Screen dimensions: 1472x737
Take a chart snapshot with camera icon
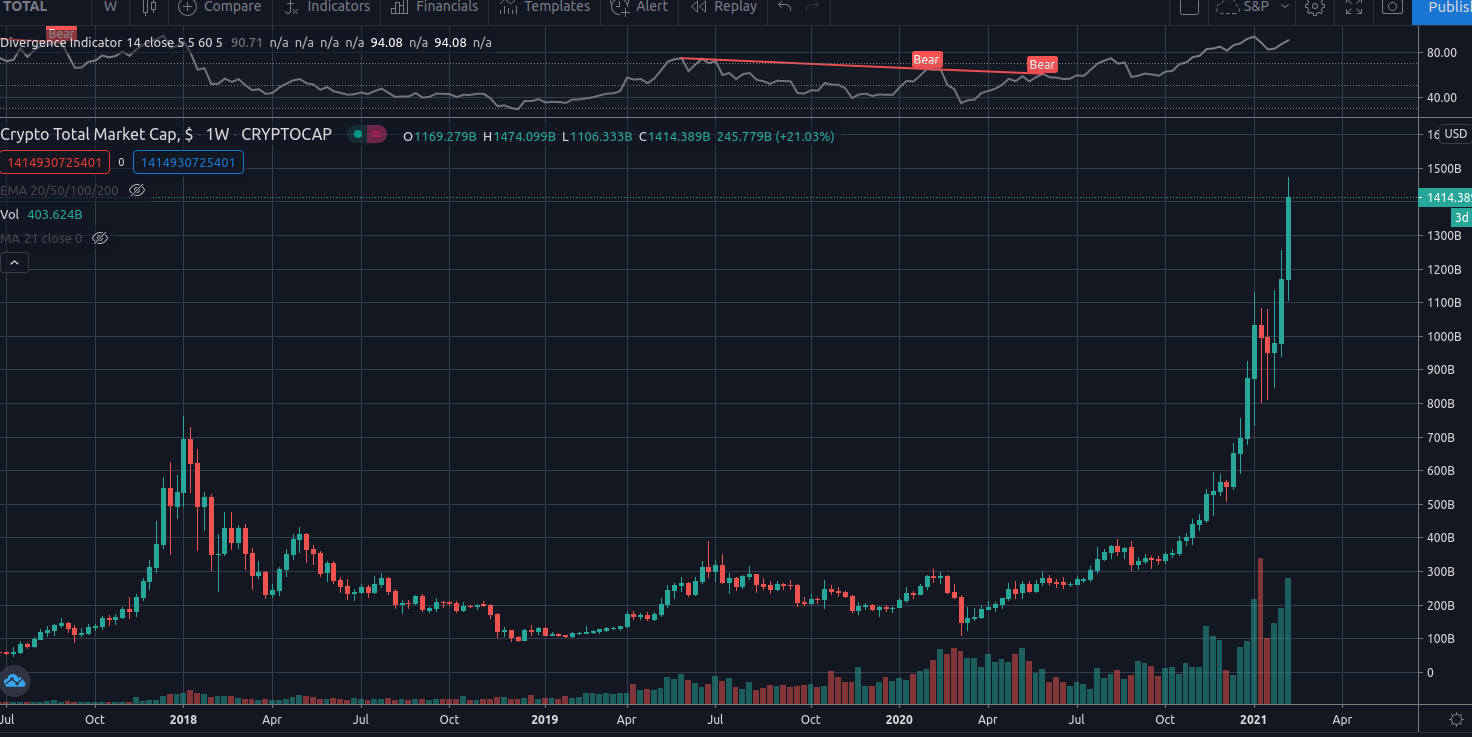tap(1392, 7)
